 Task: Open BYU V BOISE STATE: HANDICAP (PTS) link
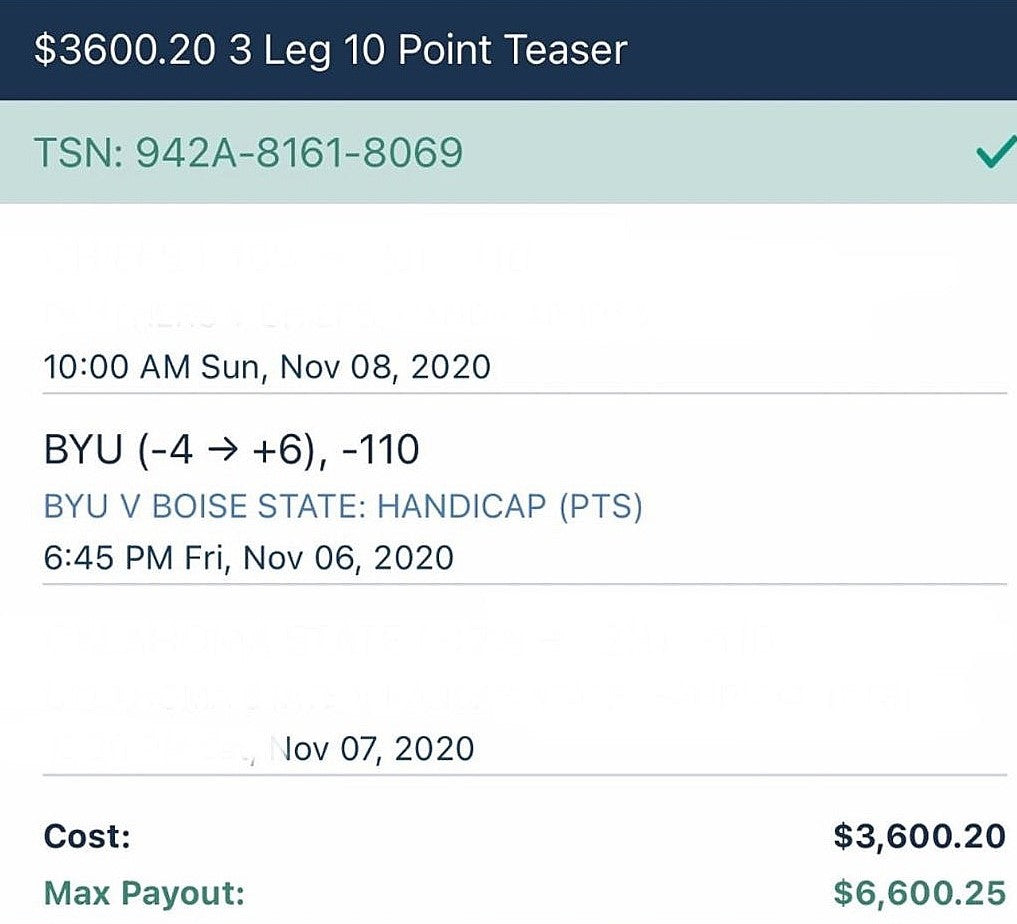[x=343, y=506]
